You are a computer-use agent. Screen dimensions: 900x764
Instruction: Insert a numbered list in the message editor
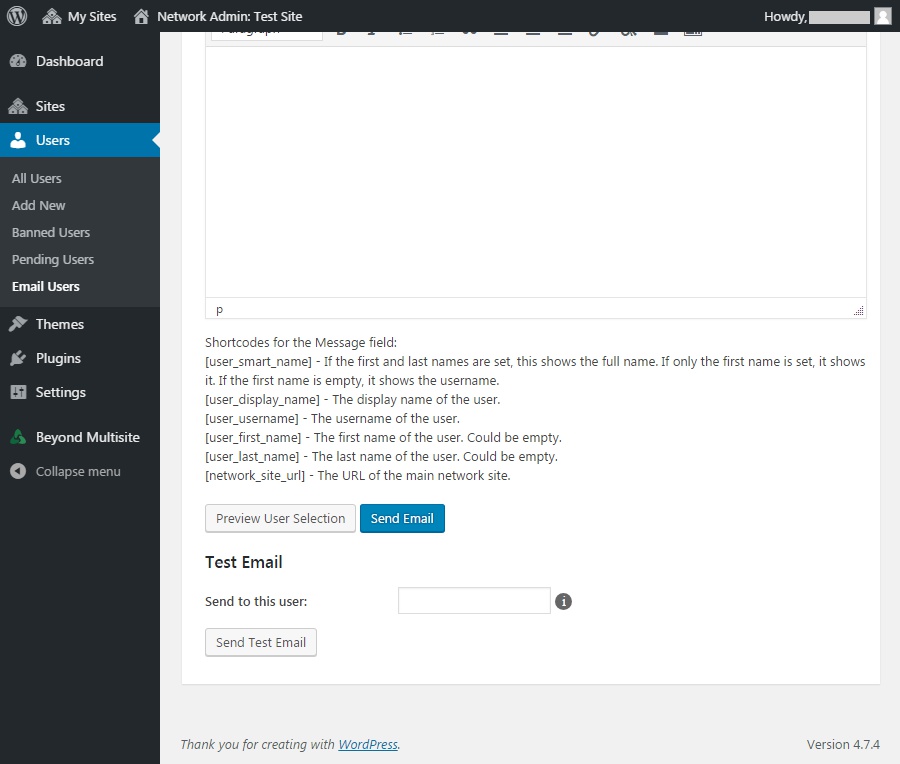tap(437, 30)
